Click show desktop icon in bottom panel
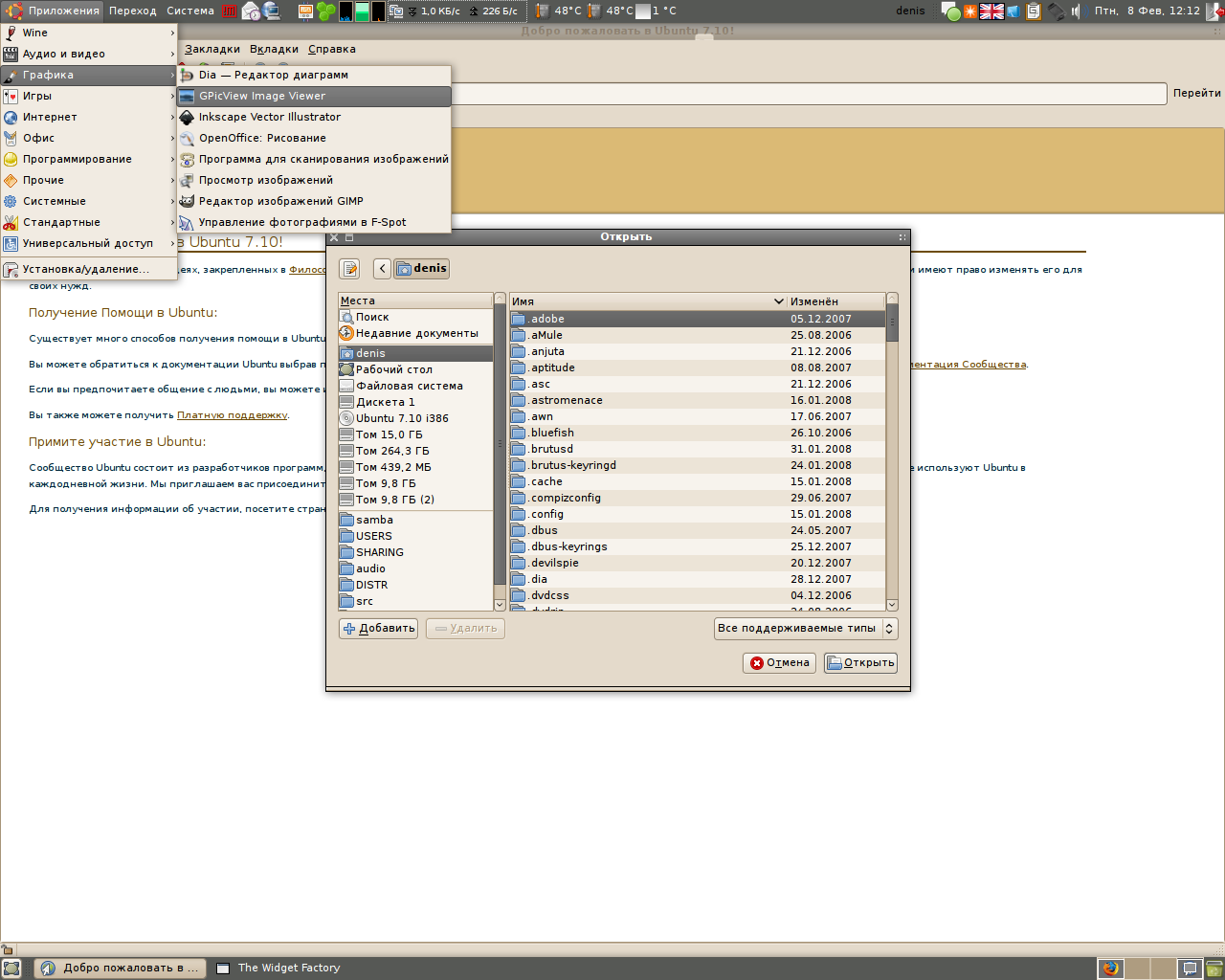1225x980 pixels. click(11, 969)
